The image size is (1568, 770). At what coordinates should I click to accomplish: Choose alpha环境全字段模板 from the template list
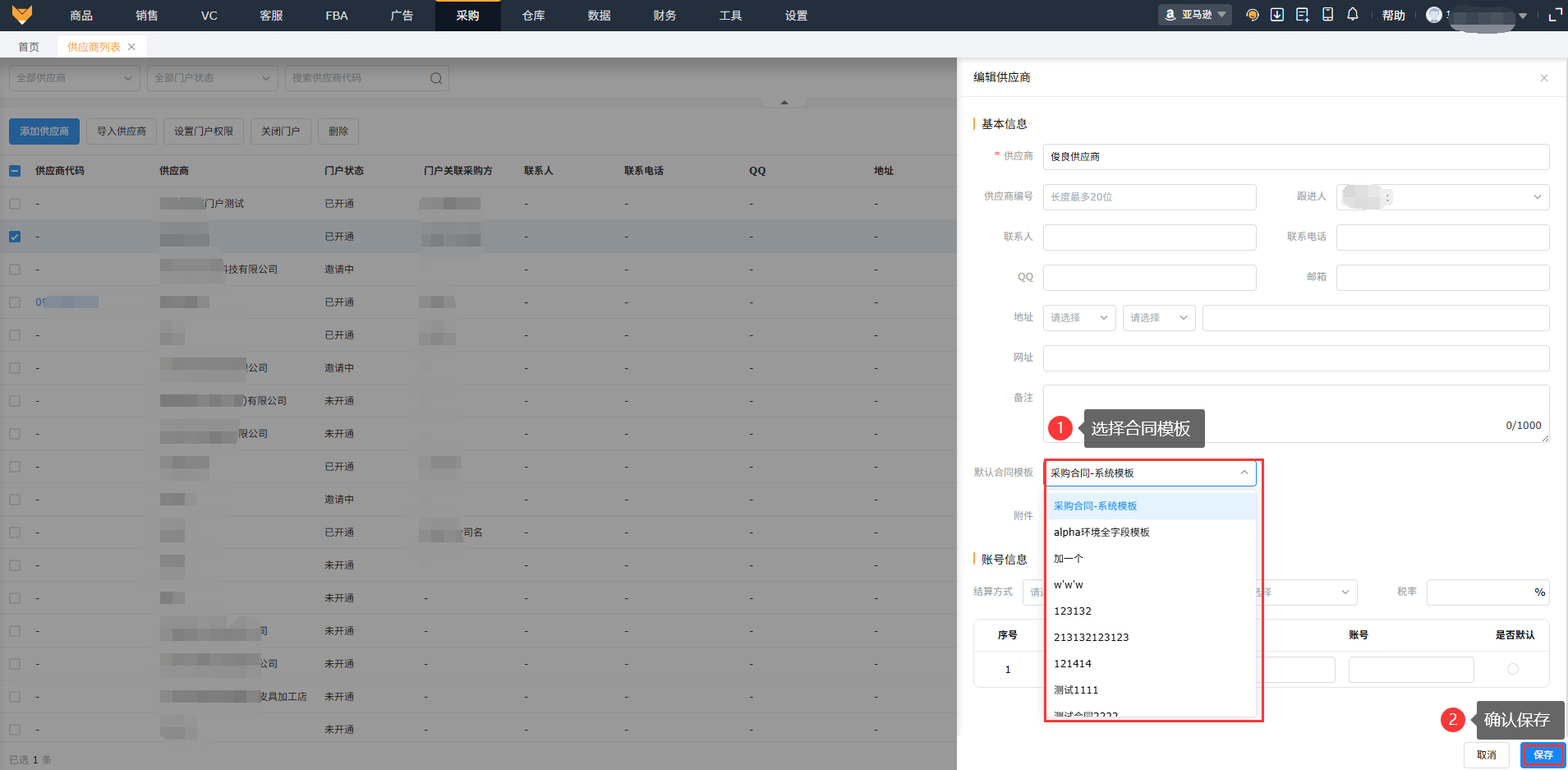pos(1101,533)
